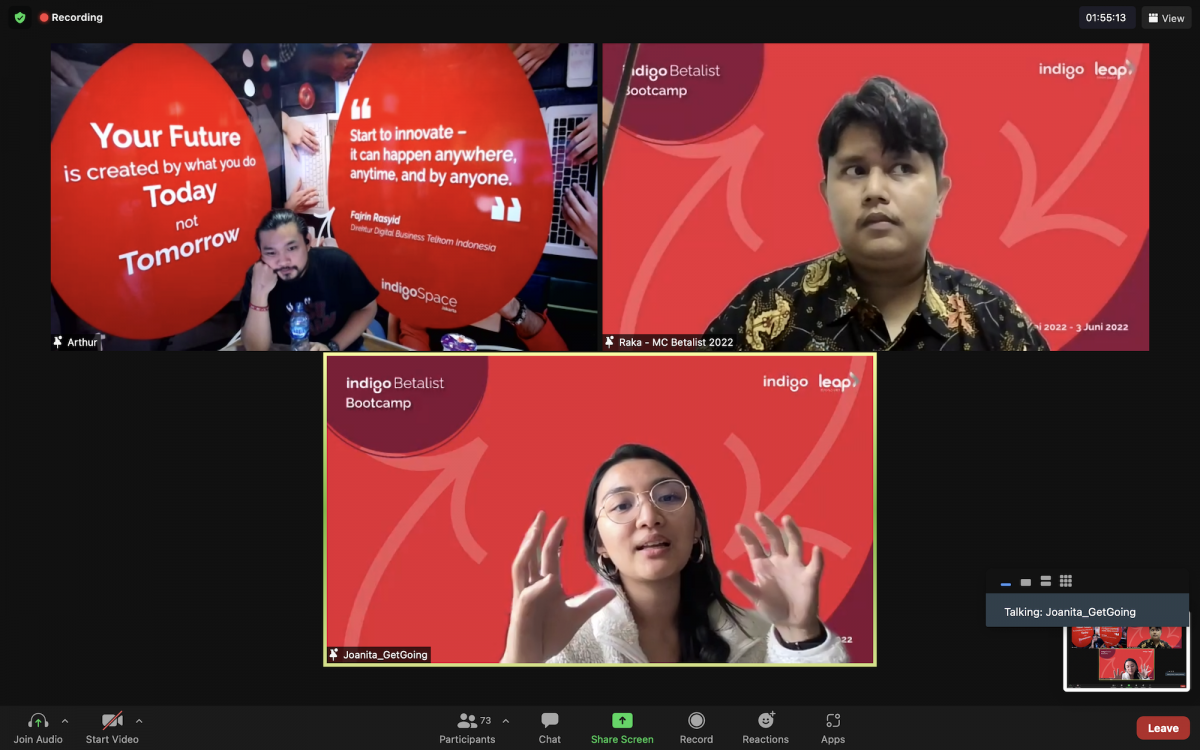Image resolution: width=1200 pixels, height=750 pixels.
Task: Click the pin icon beside Arthur's name
Action: (x=58, y=342)
